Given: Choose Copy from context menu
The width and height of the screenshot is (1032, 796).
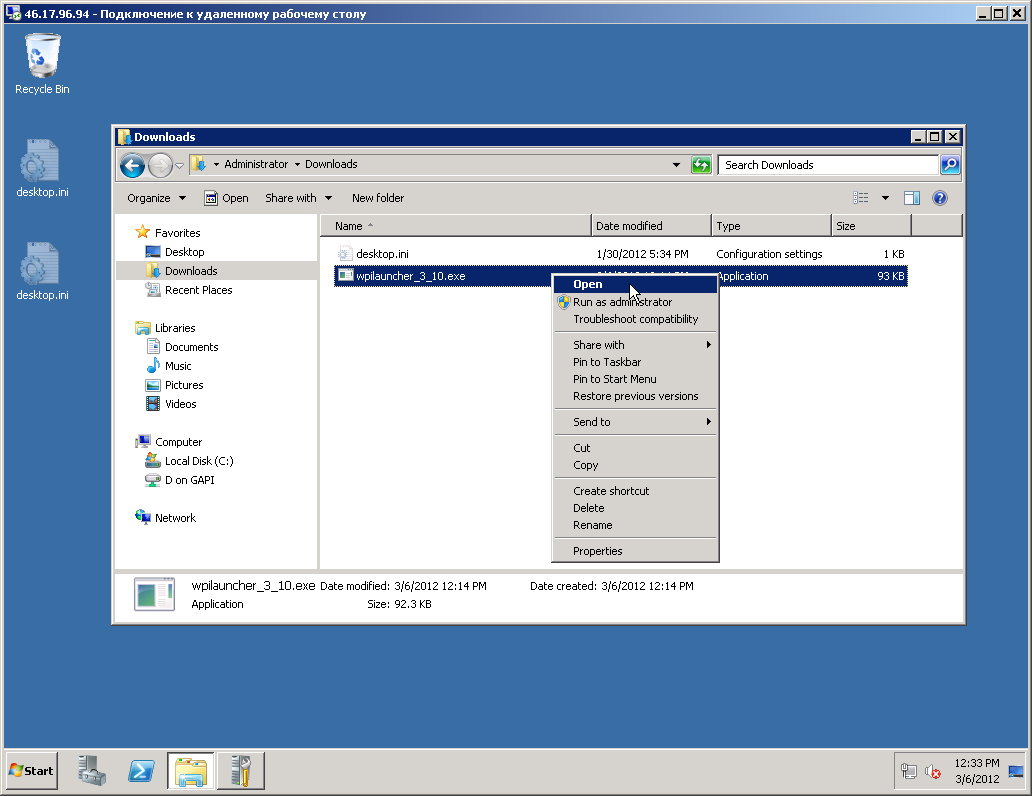Looking at the screenshot, I should tap(635, 465).
